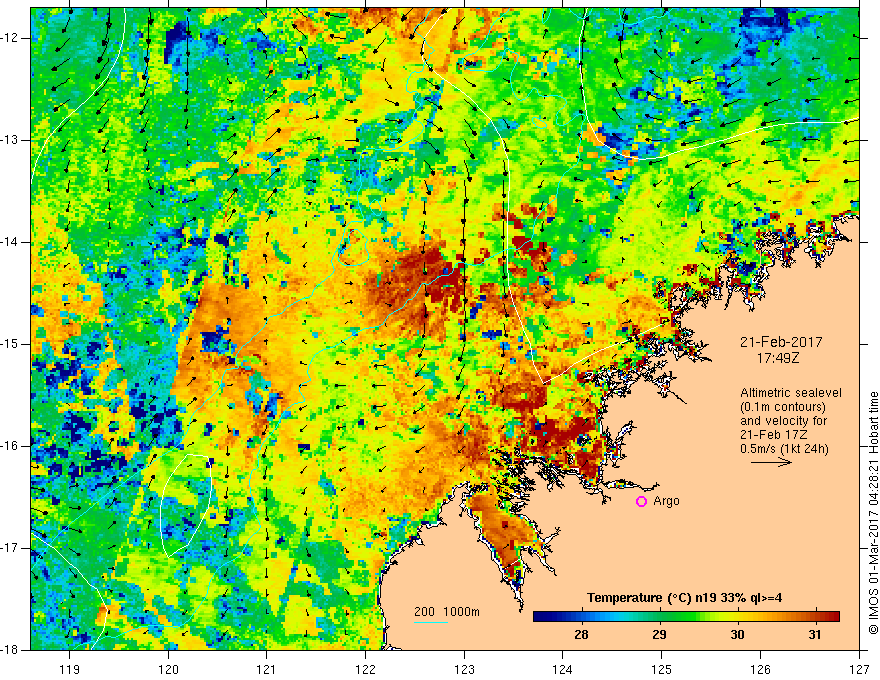The height and width of the screenshot is (680, 880).
Task: Click the 200 1000m depth legend text
Action: 447,612
